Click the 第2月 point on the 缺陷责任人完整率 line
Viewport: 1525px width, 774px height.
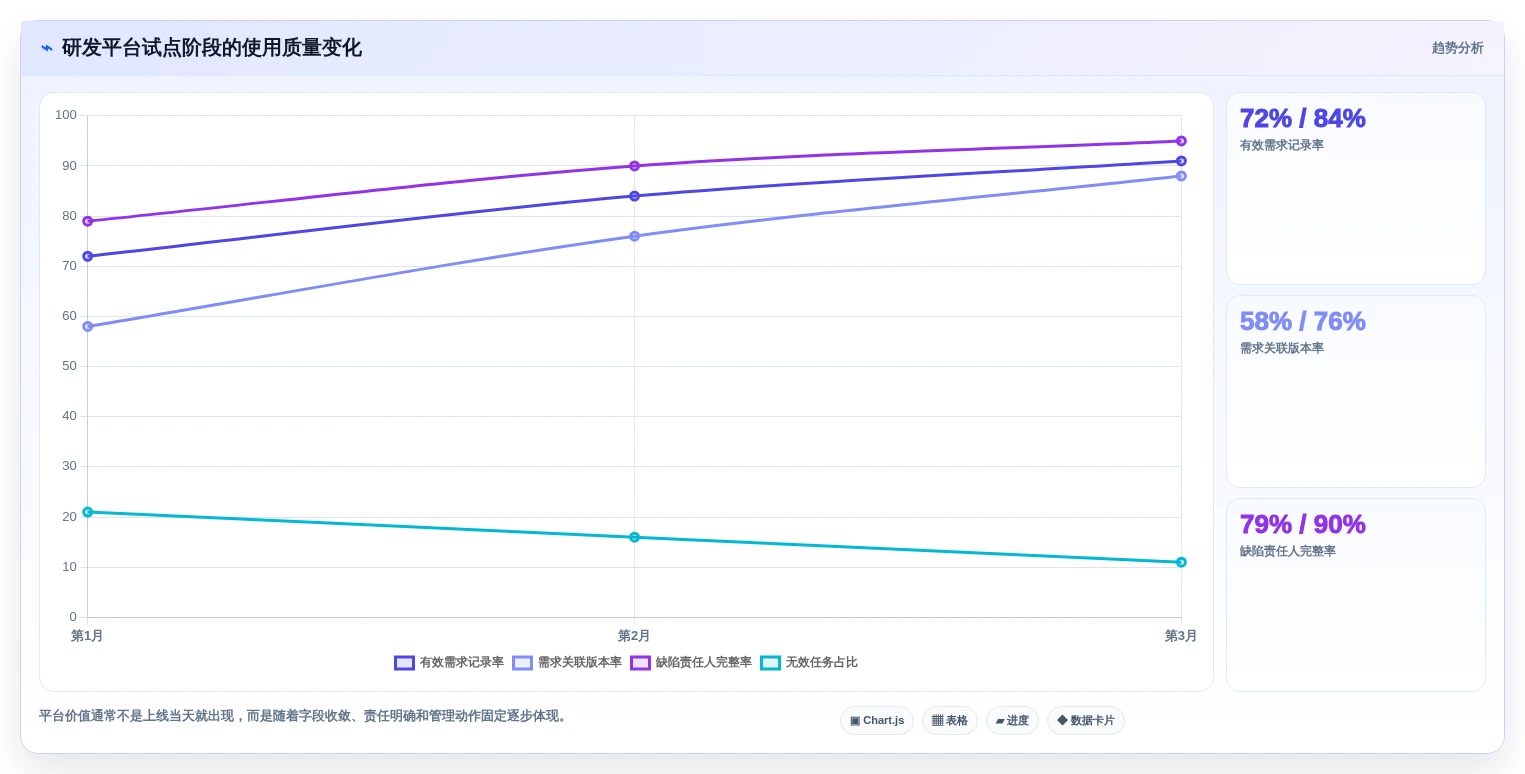(x=634, y=166)
